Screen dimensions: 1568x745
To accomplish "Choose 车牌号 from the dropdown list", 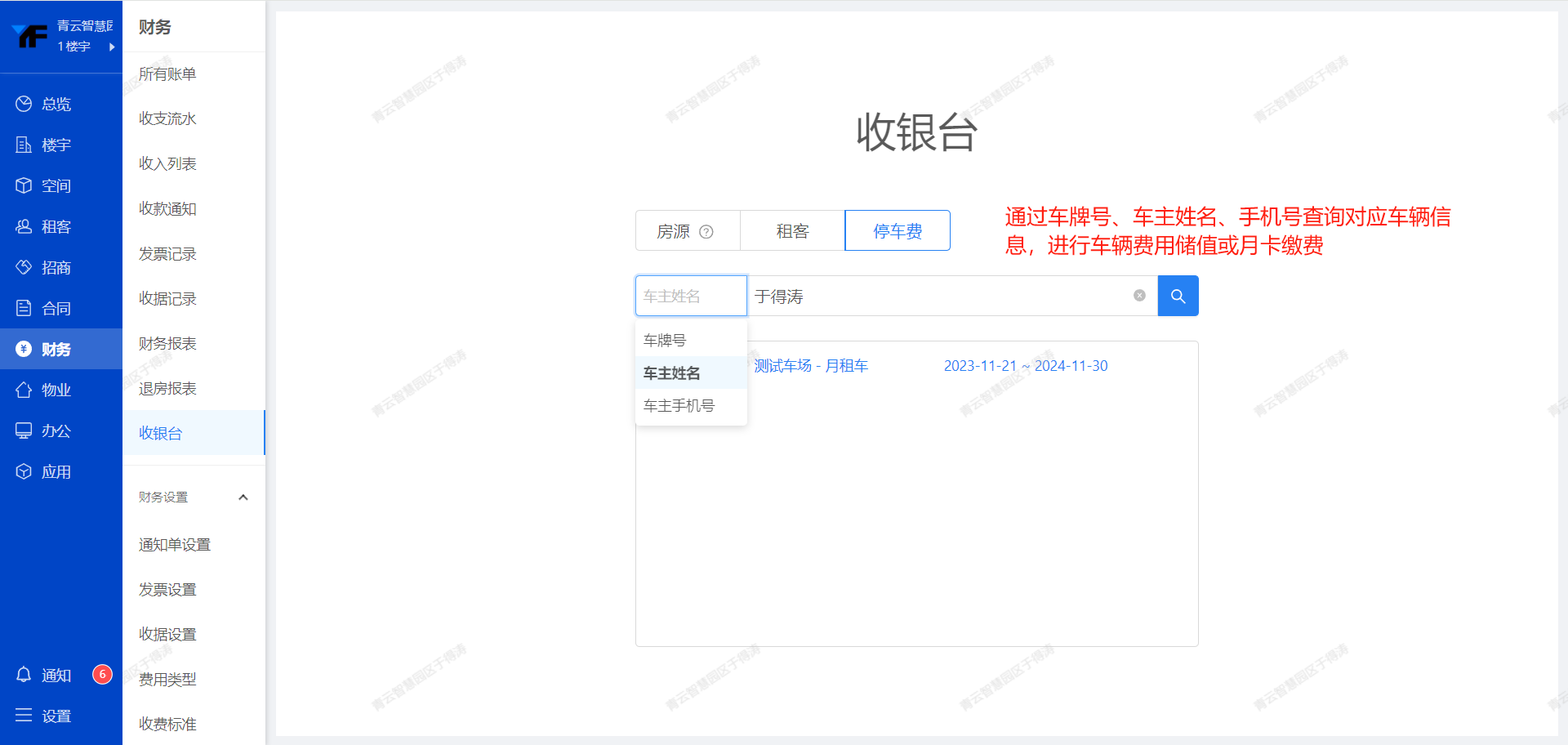I will [x=665, y=340].
